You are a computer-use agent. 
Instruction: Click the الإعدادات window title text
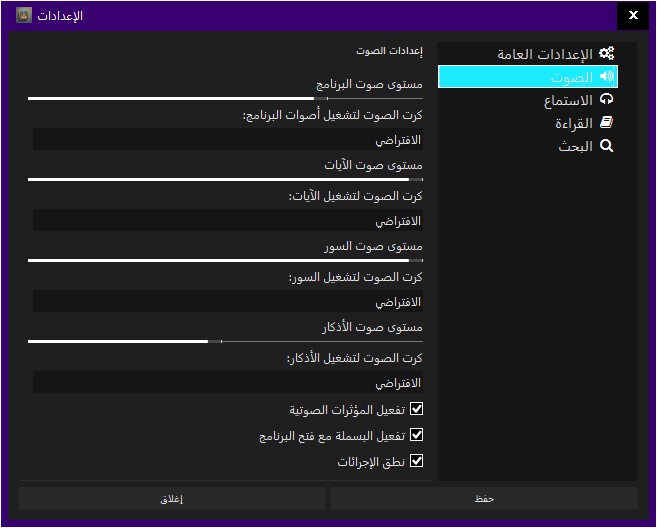pos(60,16)
